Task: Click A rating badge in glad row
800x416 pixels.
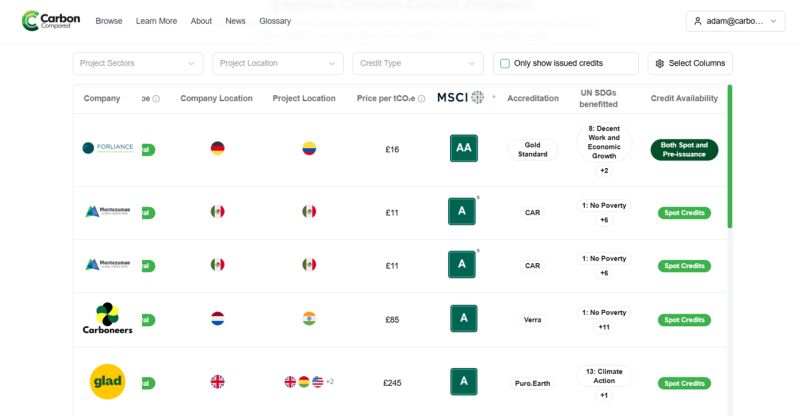Action: tap(464, 382)
